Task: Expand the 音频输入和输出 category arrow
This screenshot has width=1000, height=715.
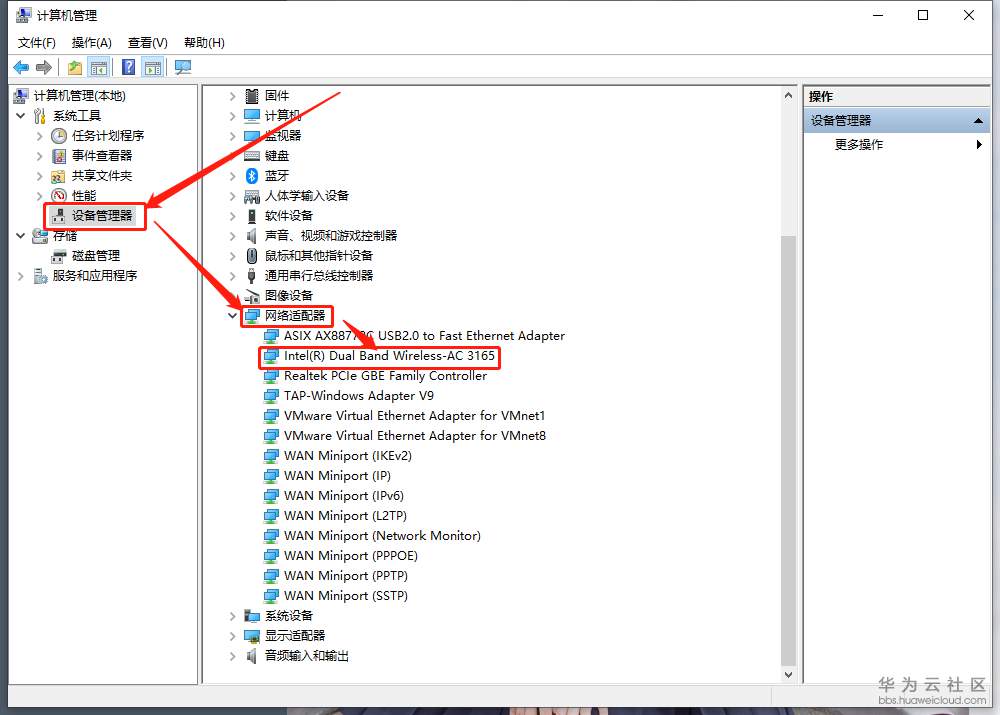Action: (232, 656)
